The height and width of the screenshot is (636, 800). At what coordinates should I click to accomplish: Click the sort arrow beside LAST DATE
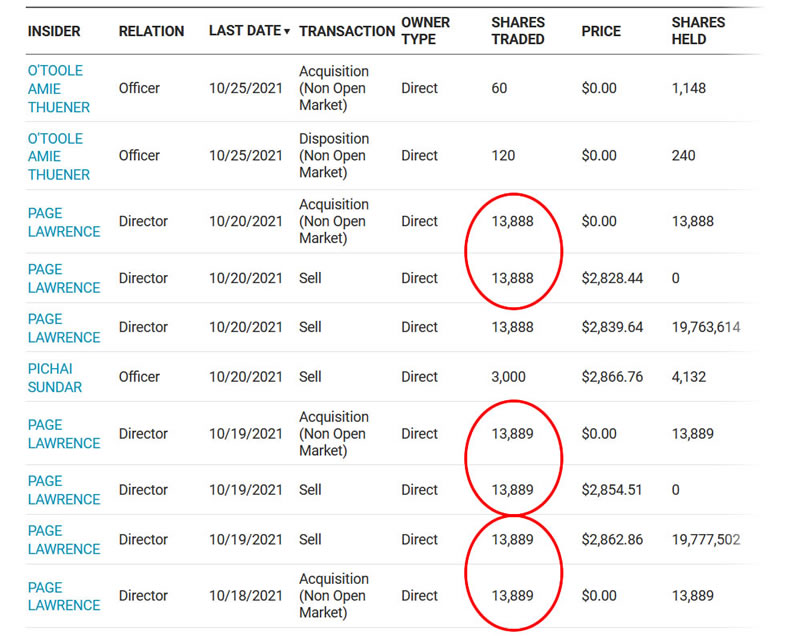(x=287, y=32)
